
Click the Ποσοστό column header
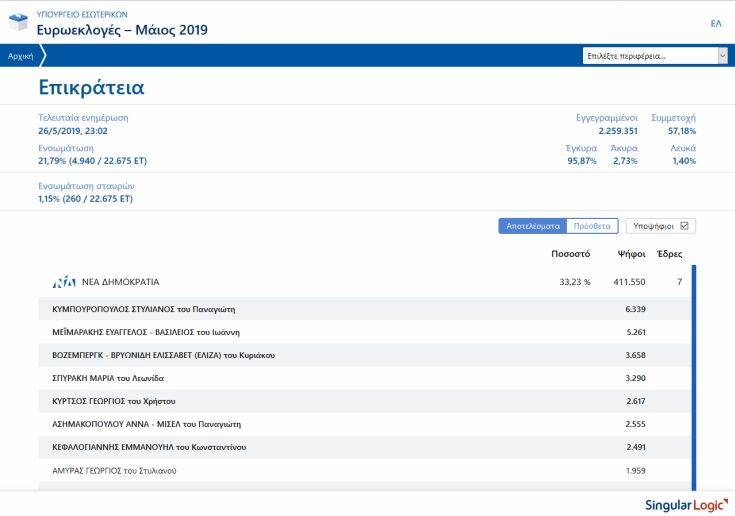(x=570, y=254)
